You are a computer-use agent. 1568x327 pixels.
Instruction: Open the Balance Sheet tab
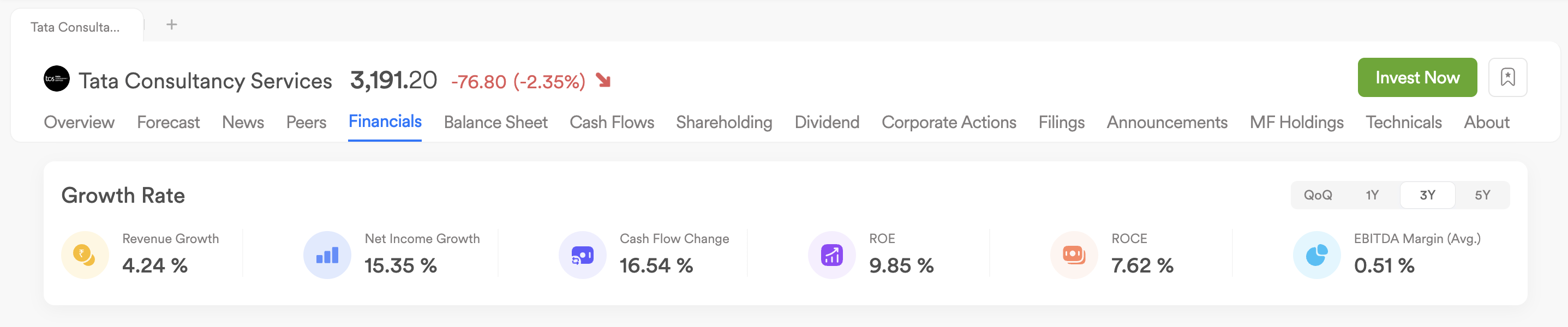click(x=495, y=122)
